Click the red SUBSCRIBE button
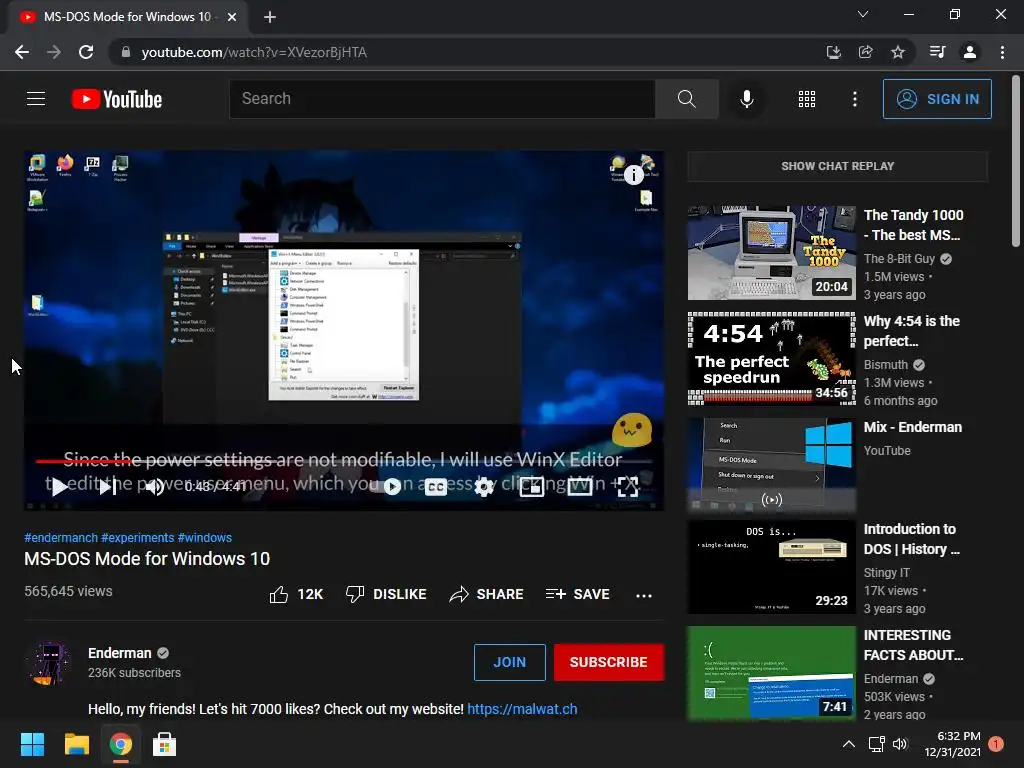 click(x=609, y=662)
